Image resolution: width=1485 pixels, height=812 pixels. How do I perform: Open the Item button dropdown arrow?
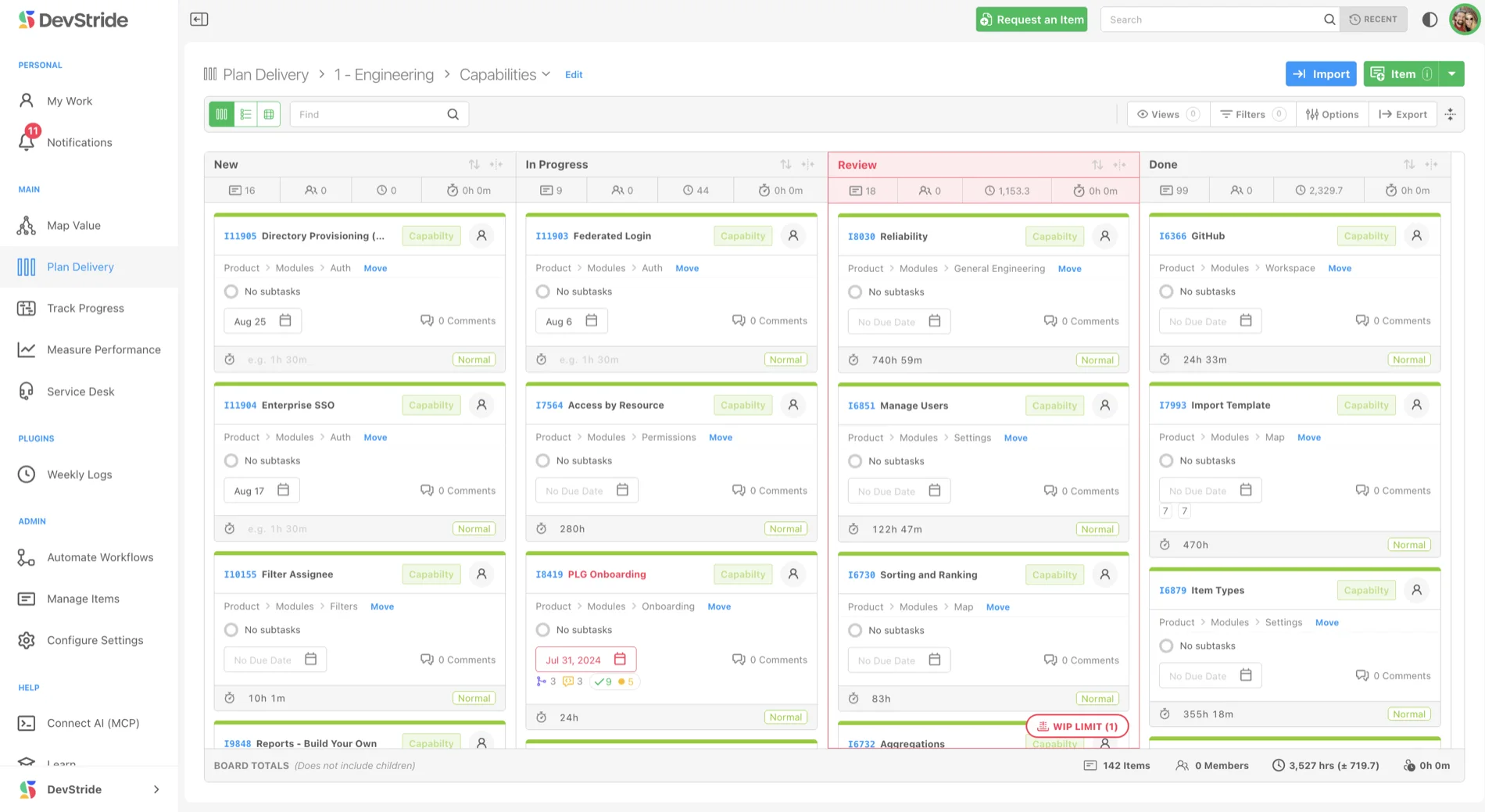1451,74
